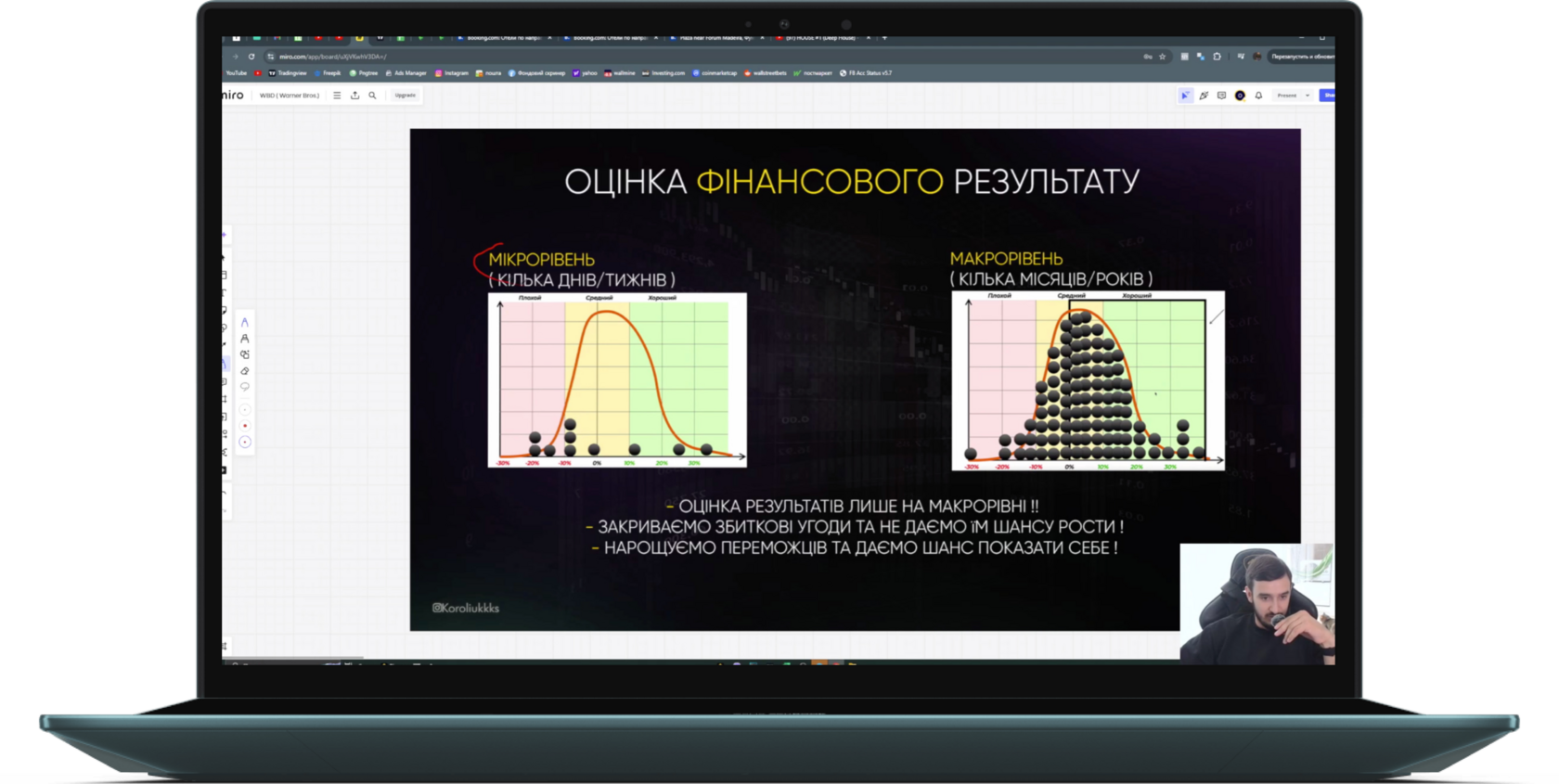The height and width of the screenshot is (784, 1559).
Task: Select the Highlighter tool
Action: point(245,339)
